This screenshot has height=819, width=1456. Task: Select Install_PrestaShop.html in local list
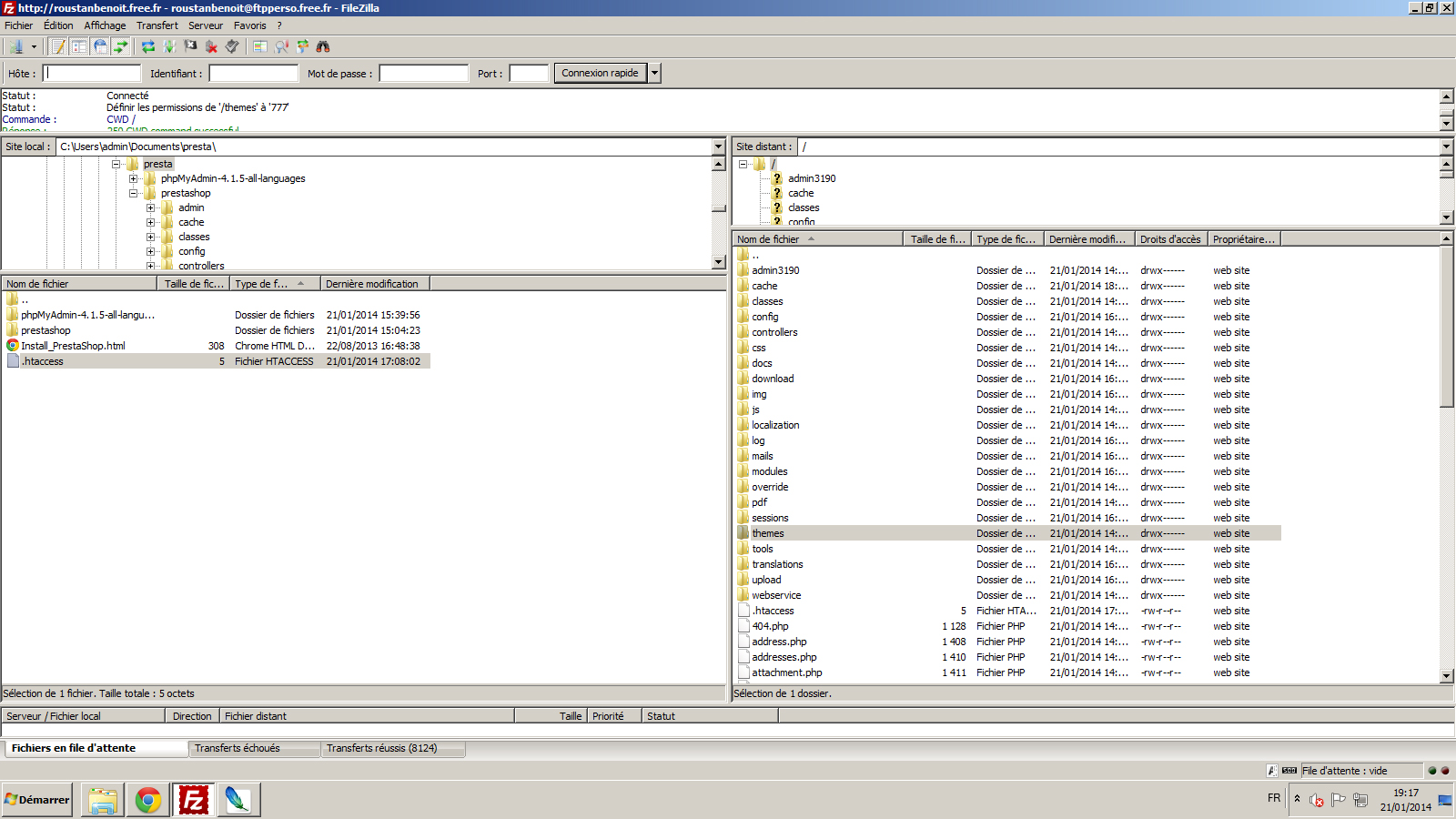tap(216, 346)
